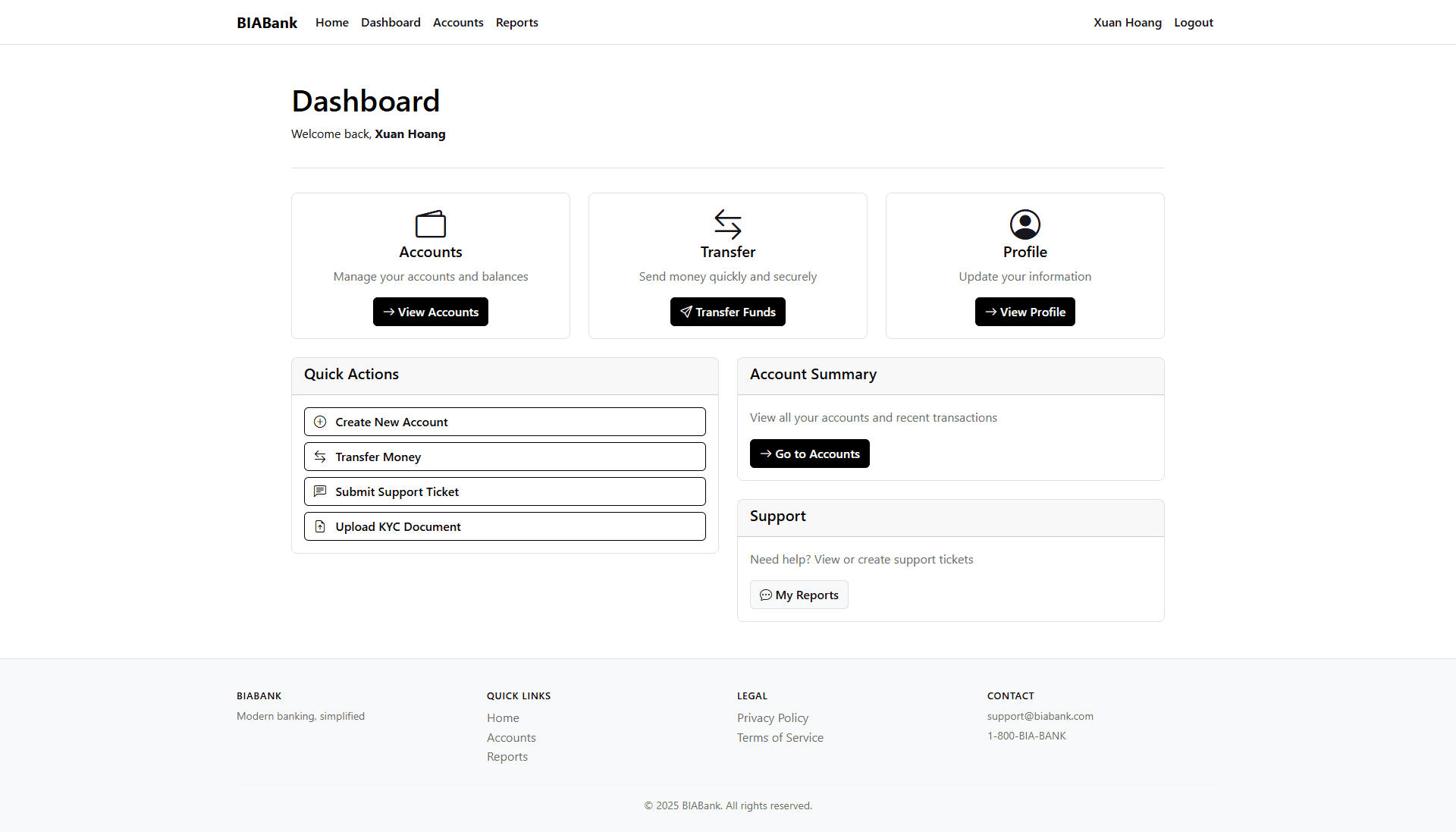Image resolution: width=1456 pixels, height=832 pixels.
Task: Click the avatar icon on the Profile card
Action: (1025, 224)
